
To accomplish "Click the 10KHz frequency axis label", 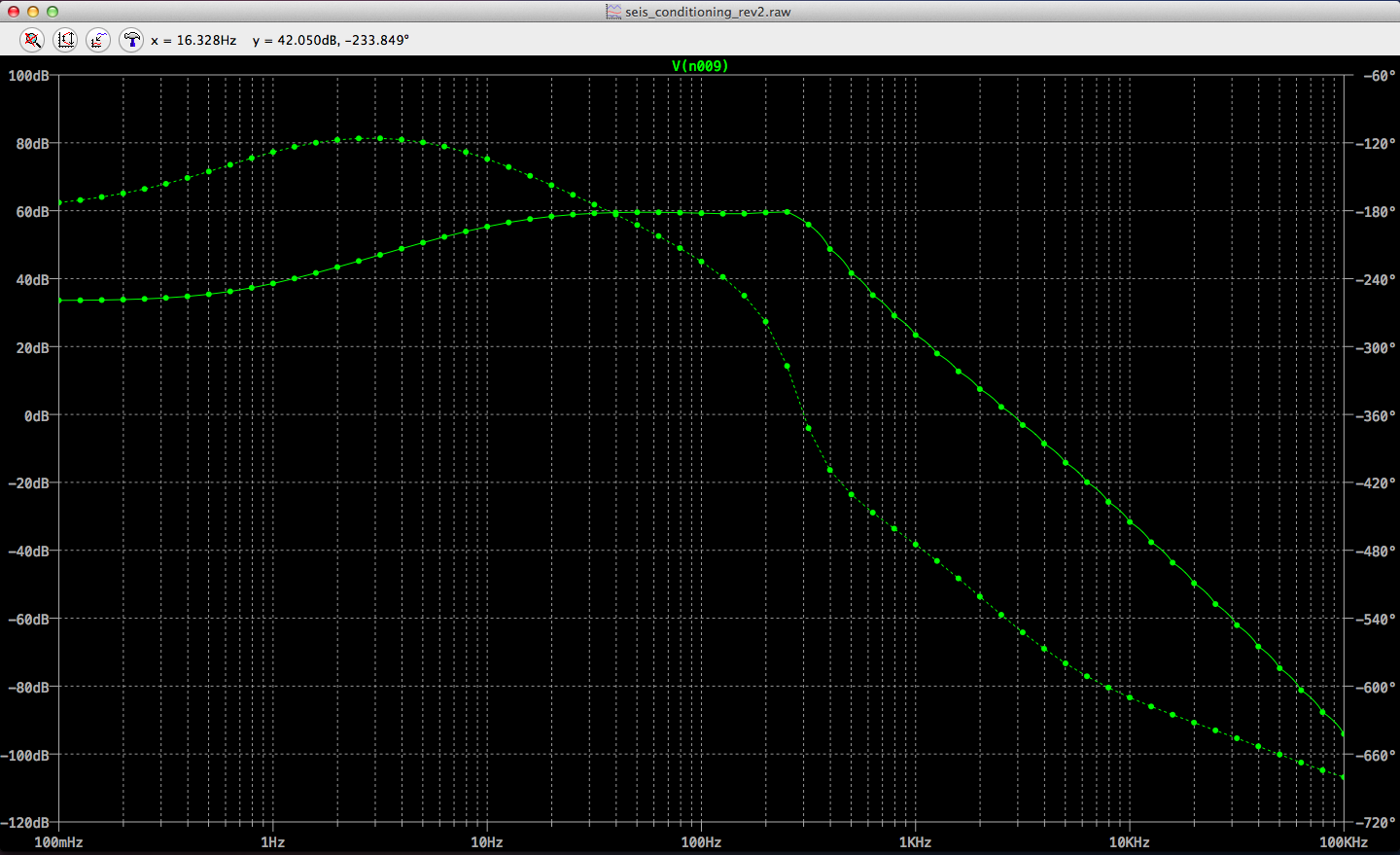I will tap(1130, 842).
